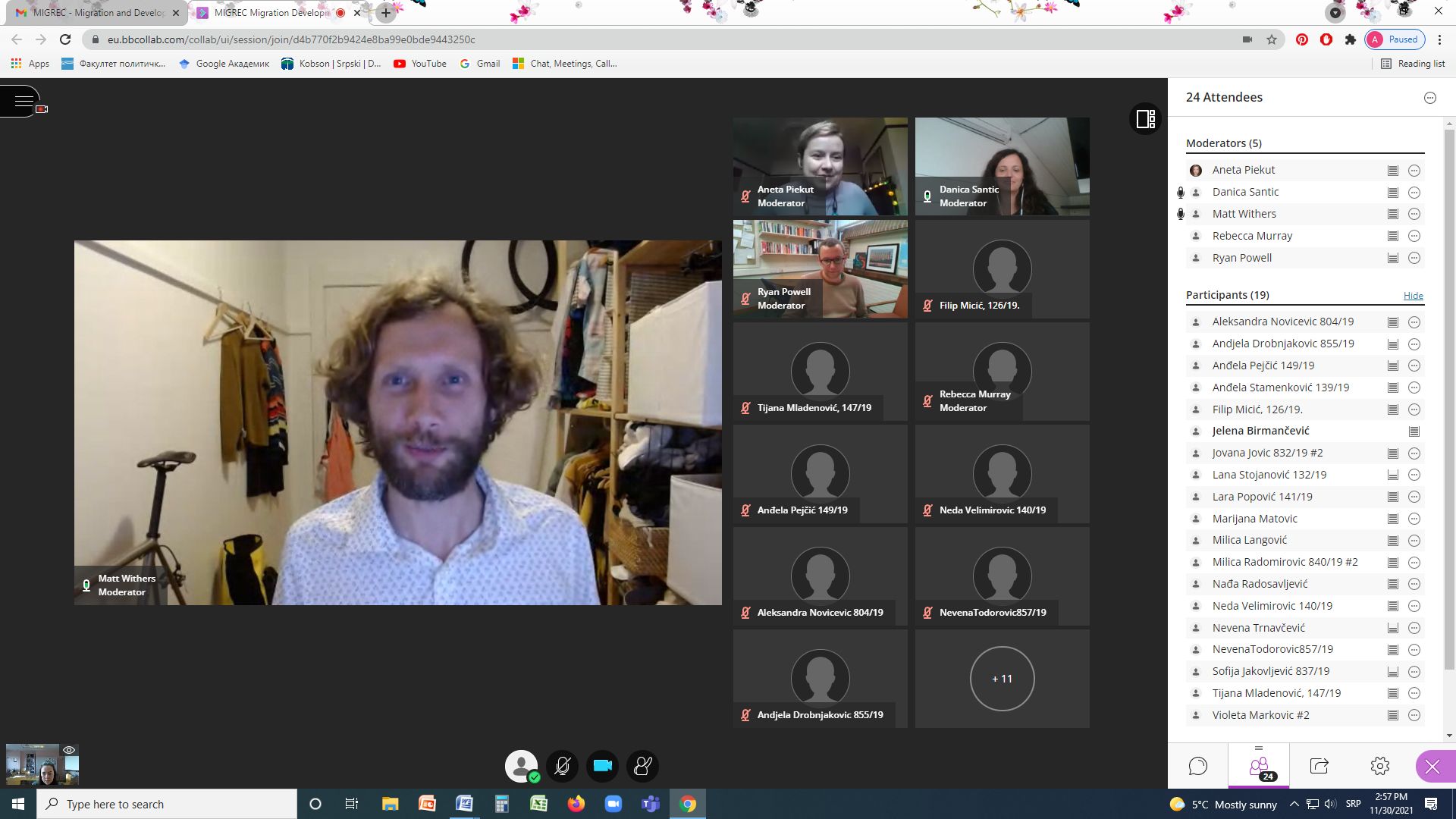
Task: Open the Collaborate session menu
Action: (x=23, y=100)
